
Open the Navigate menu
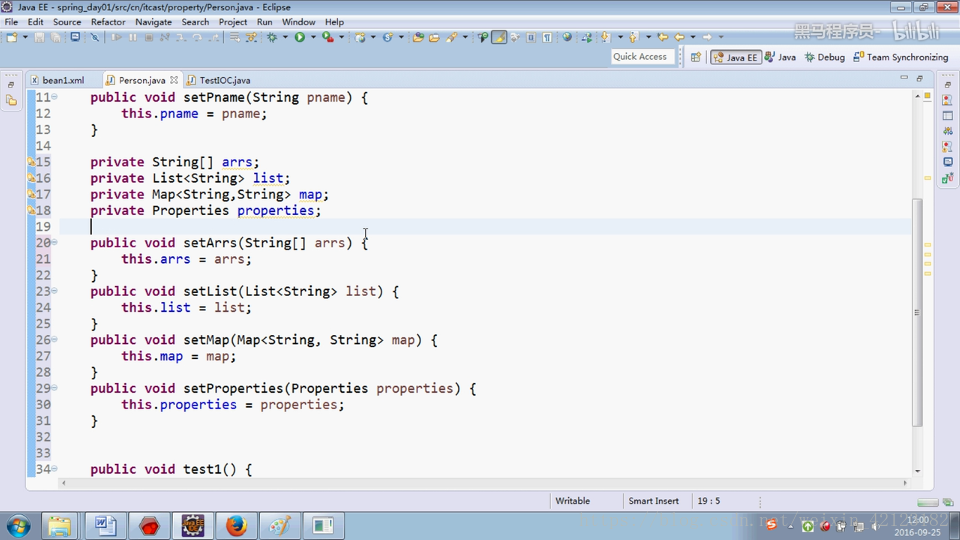[x=153, y=22]
